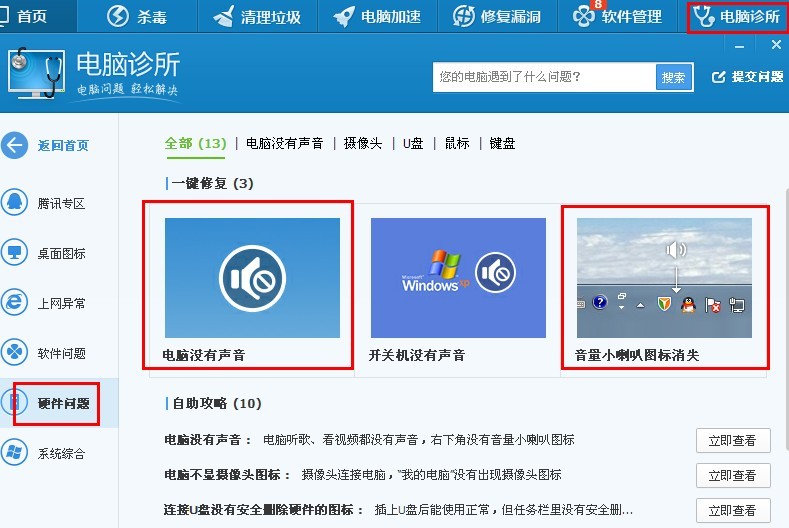Click 立即查看 for 电脑不显摄像头图标

tap(733, 475)
